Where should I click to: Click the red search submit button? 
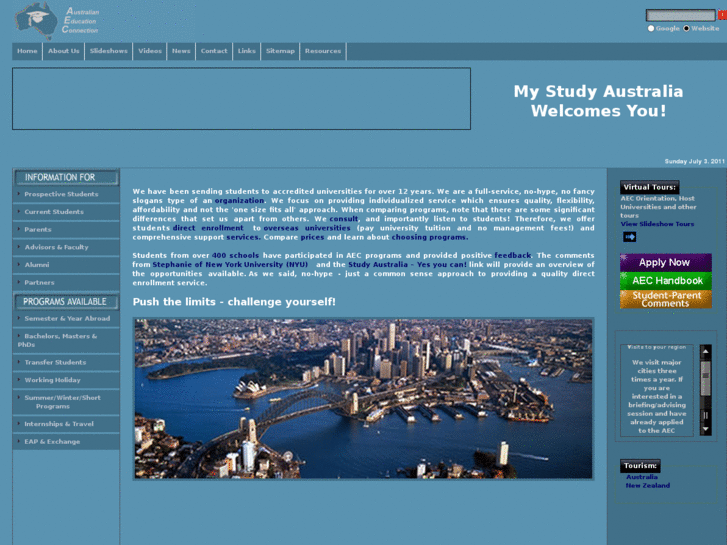click(722, 15)
